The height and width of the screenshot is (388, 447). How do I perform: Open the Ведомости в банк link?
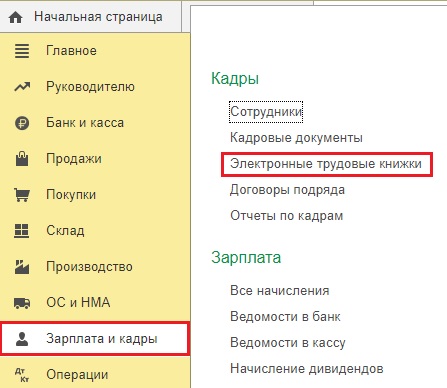pos(285,316)
